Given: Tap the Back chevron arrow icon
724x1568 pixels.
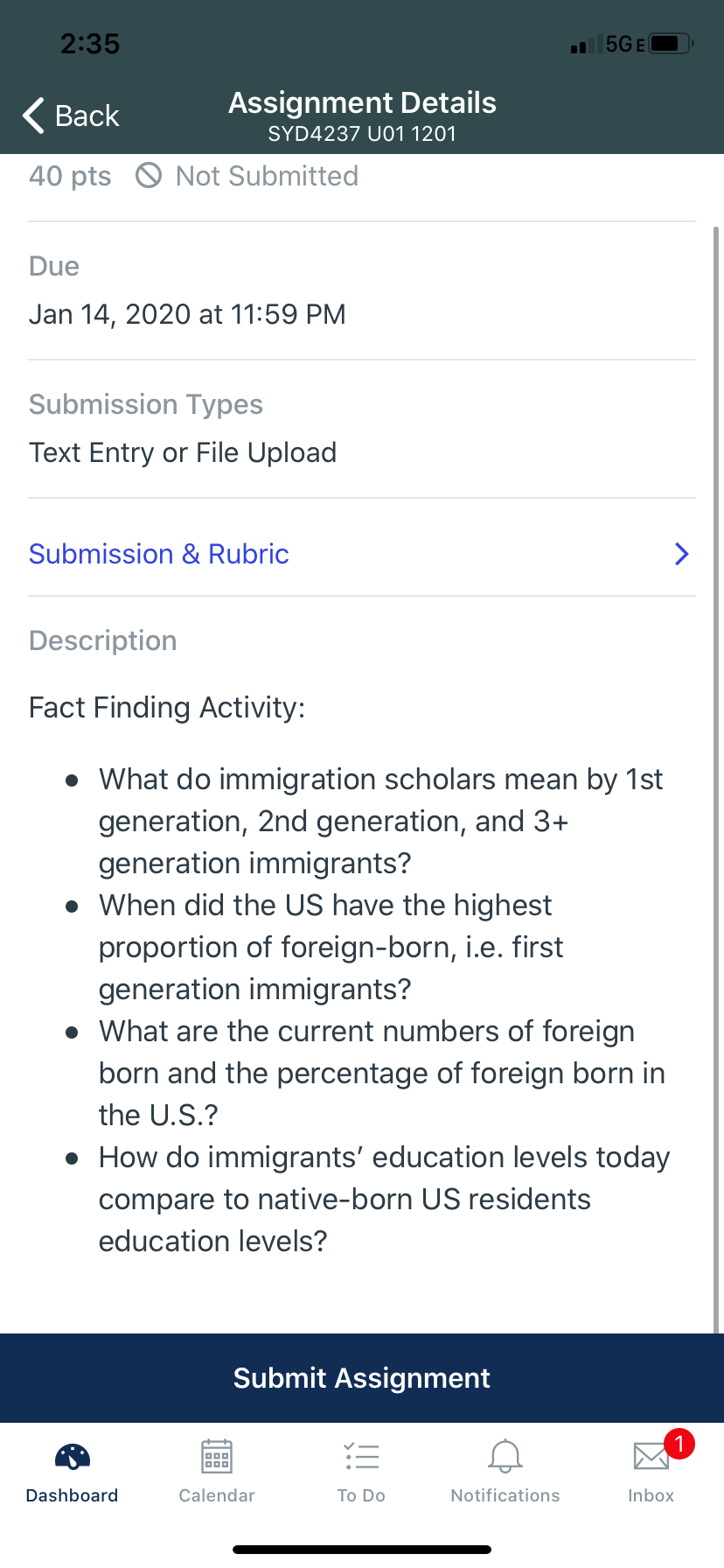Looking at the screenshot, I should [x=33, y=115].
